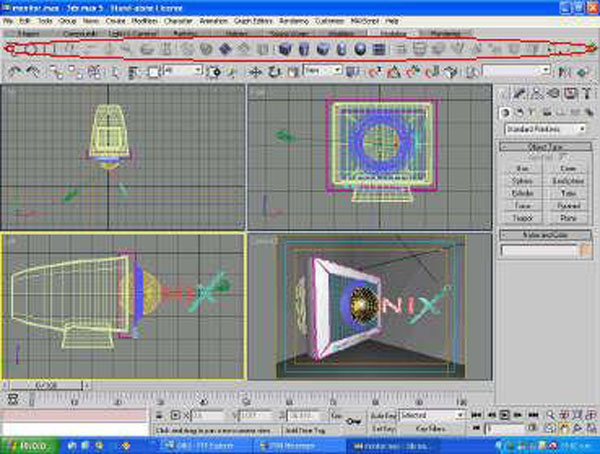Open the Standard Primitives dropdown
This screenshot has width=600, height=454.
click(545, 129)
